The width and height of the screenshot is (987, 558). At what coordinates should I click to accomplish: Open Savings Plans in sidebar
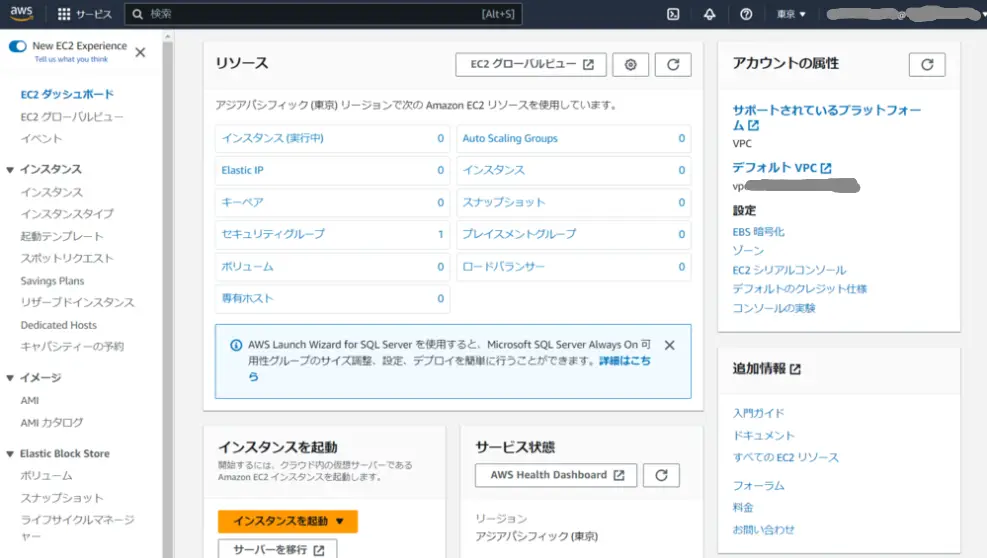click(x=52, y=281)
